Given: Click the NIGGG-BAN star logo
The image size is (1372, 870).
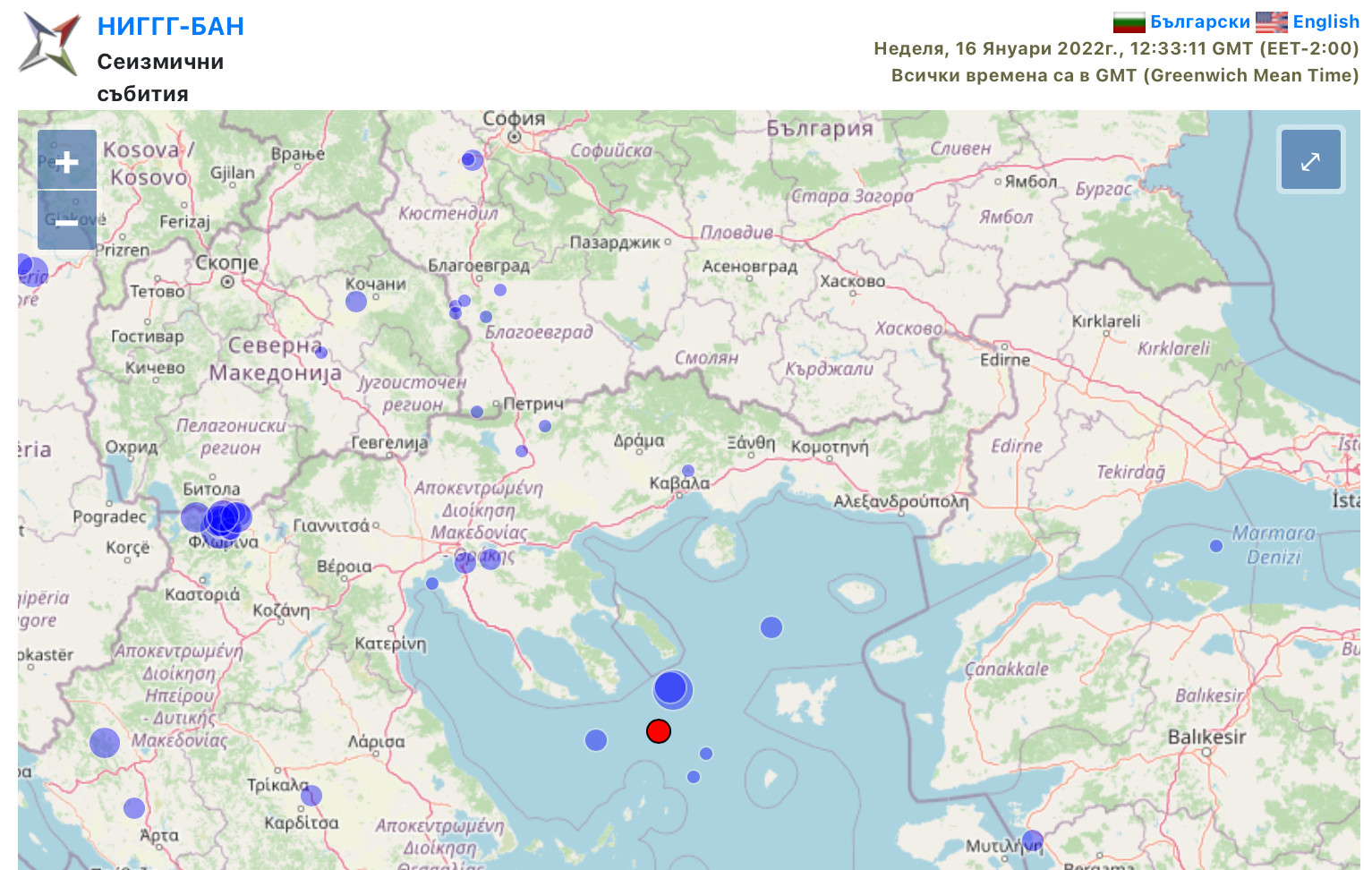Looking at the screenshot, I should click(x=50, y=44).
